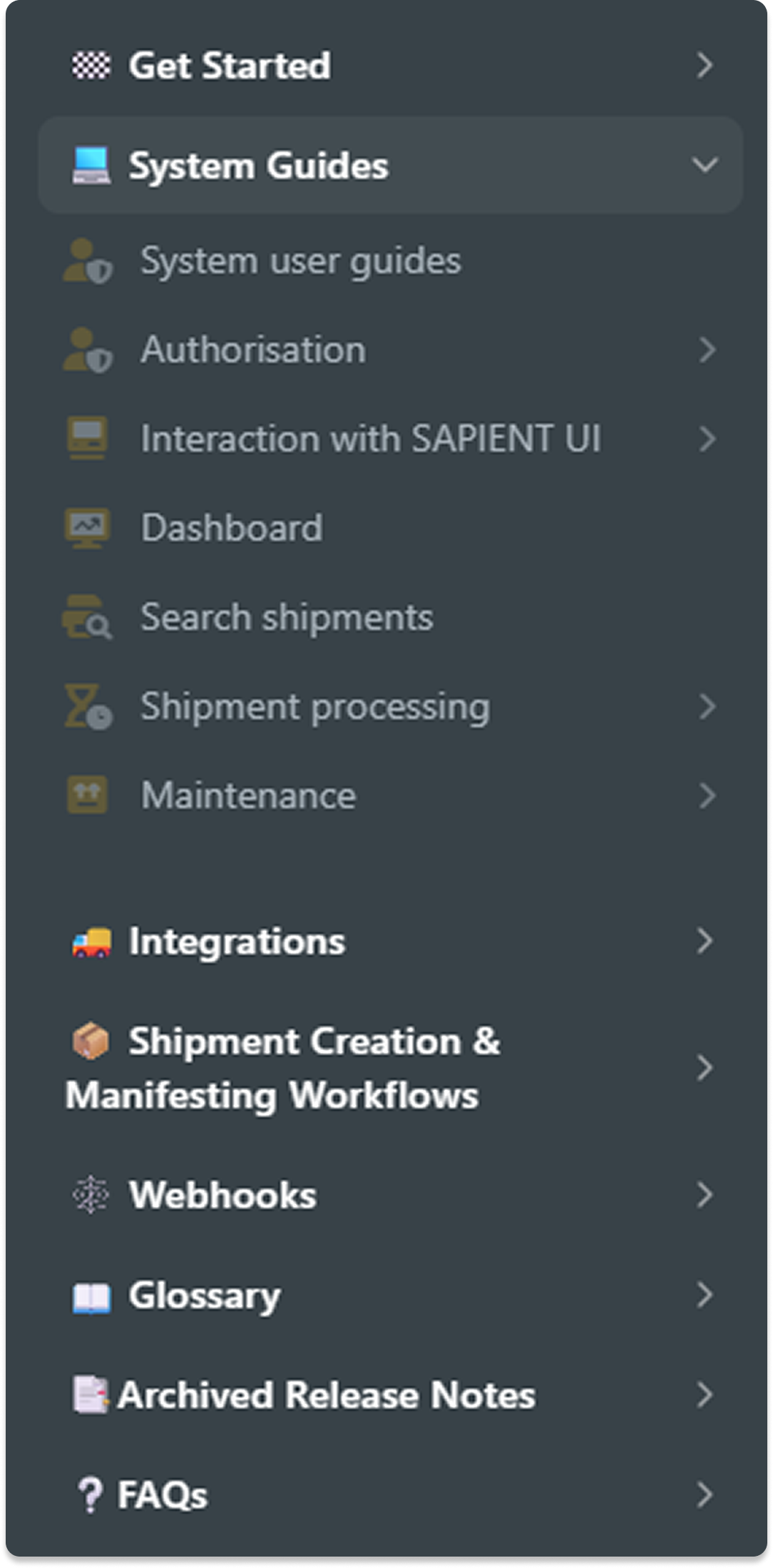Expand the Authorisation submenu chevron
The image size is (773, 1568).
click(707, 350)
